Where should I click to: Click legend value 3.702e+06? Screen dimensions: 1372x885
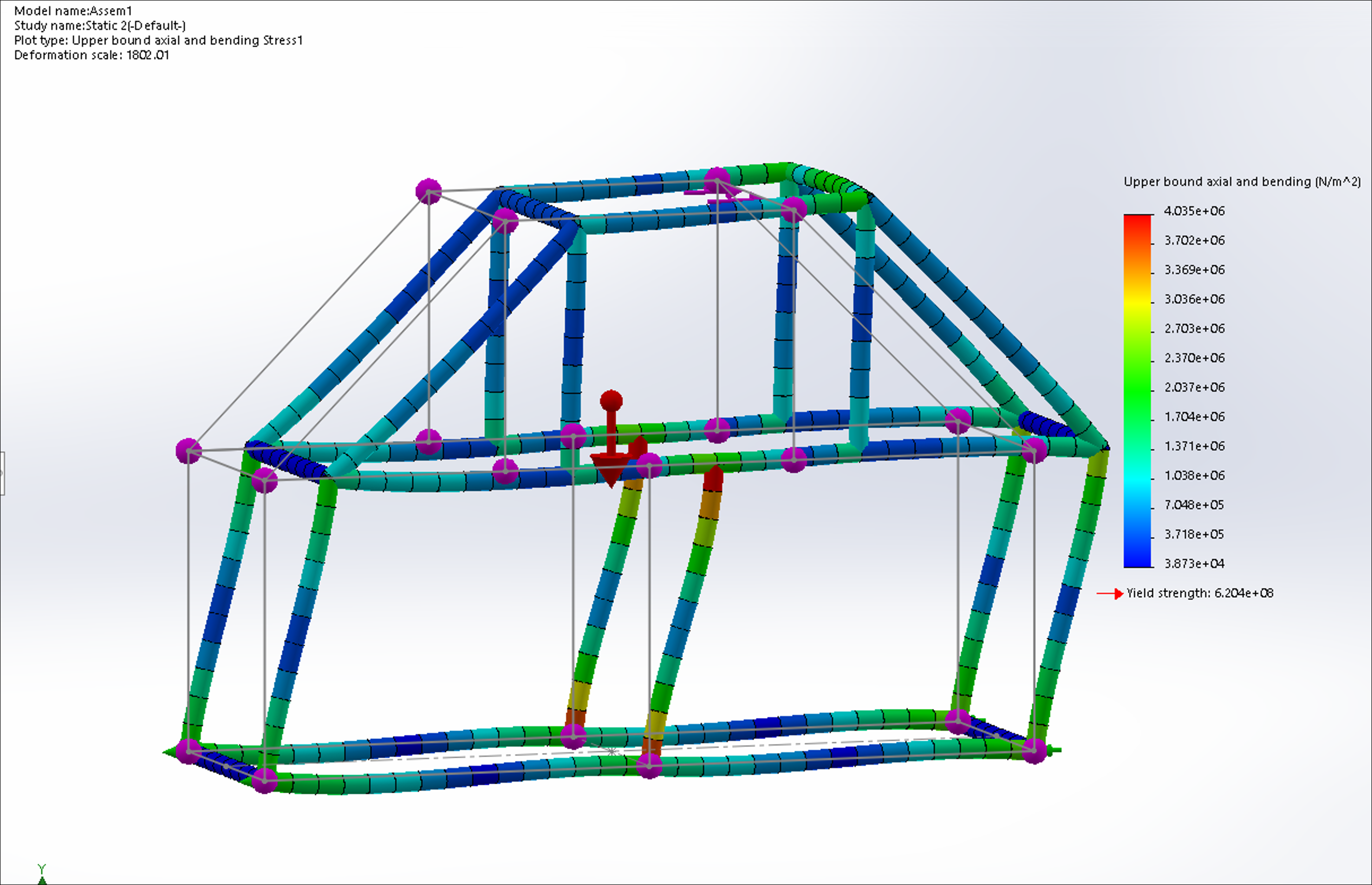click(1194, 240)
